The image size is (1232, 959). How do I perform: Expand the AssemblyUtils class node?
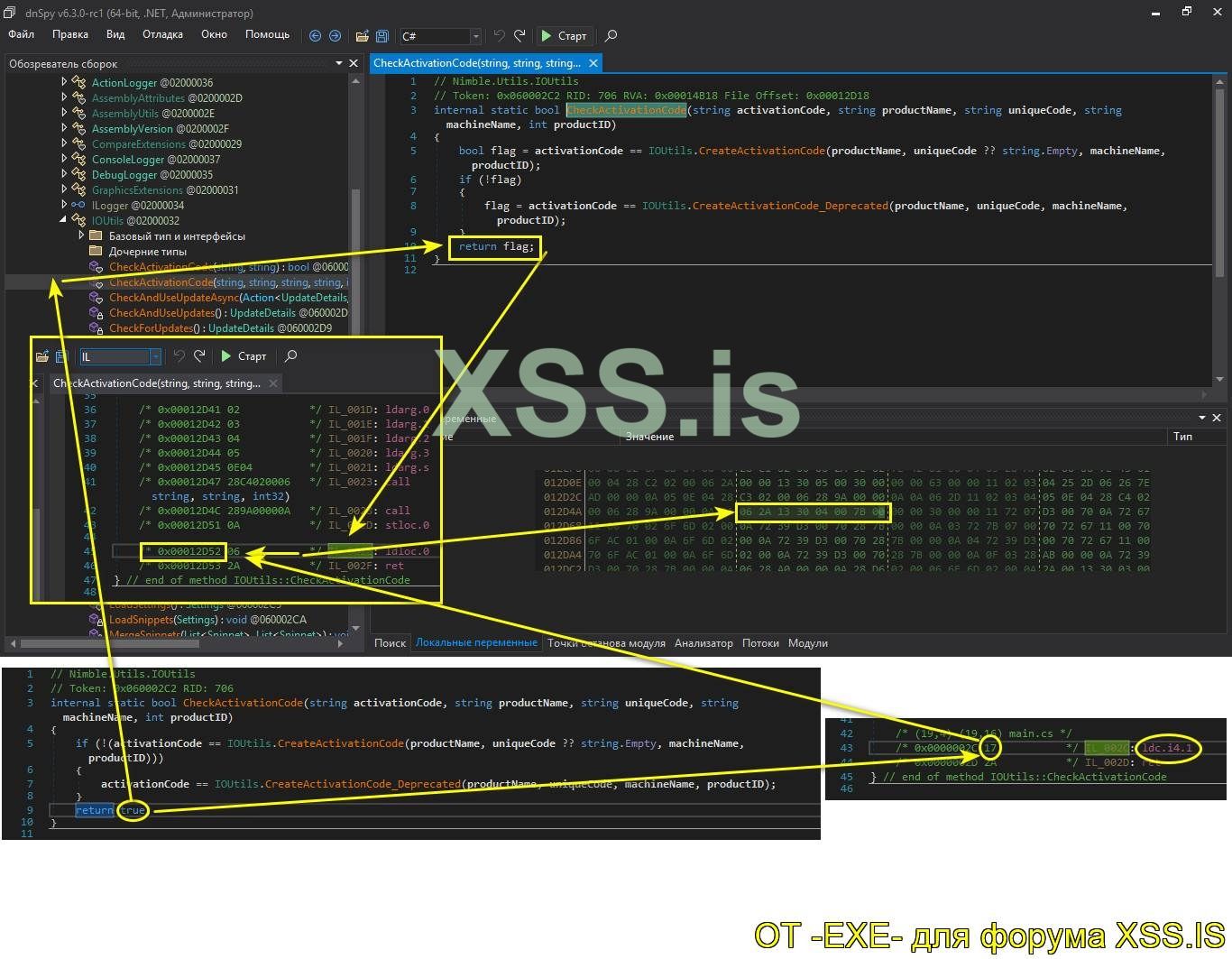tap(64, 113)
